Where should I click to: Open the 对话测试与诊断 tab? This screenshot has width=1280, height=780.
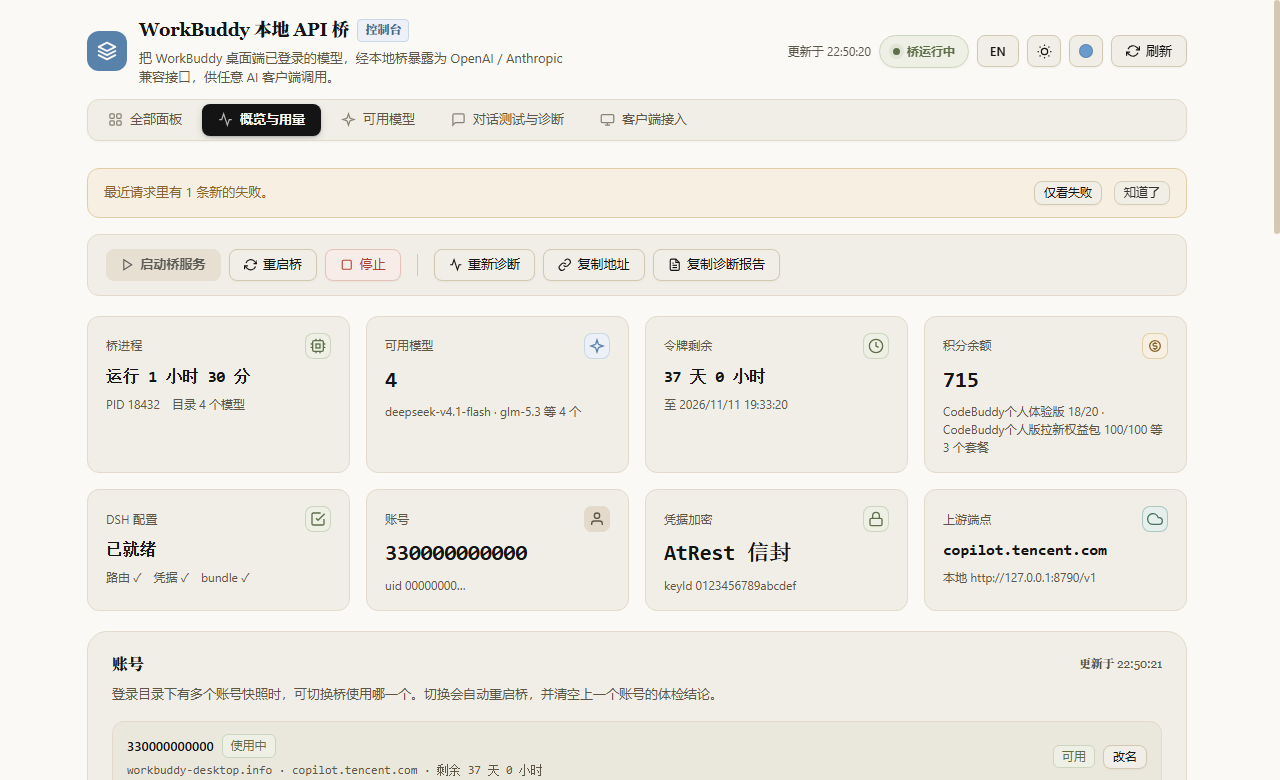pos(508,120)
